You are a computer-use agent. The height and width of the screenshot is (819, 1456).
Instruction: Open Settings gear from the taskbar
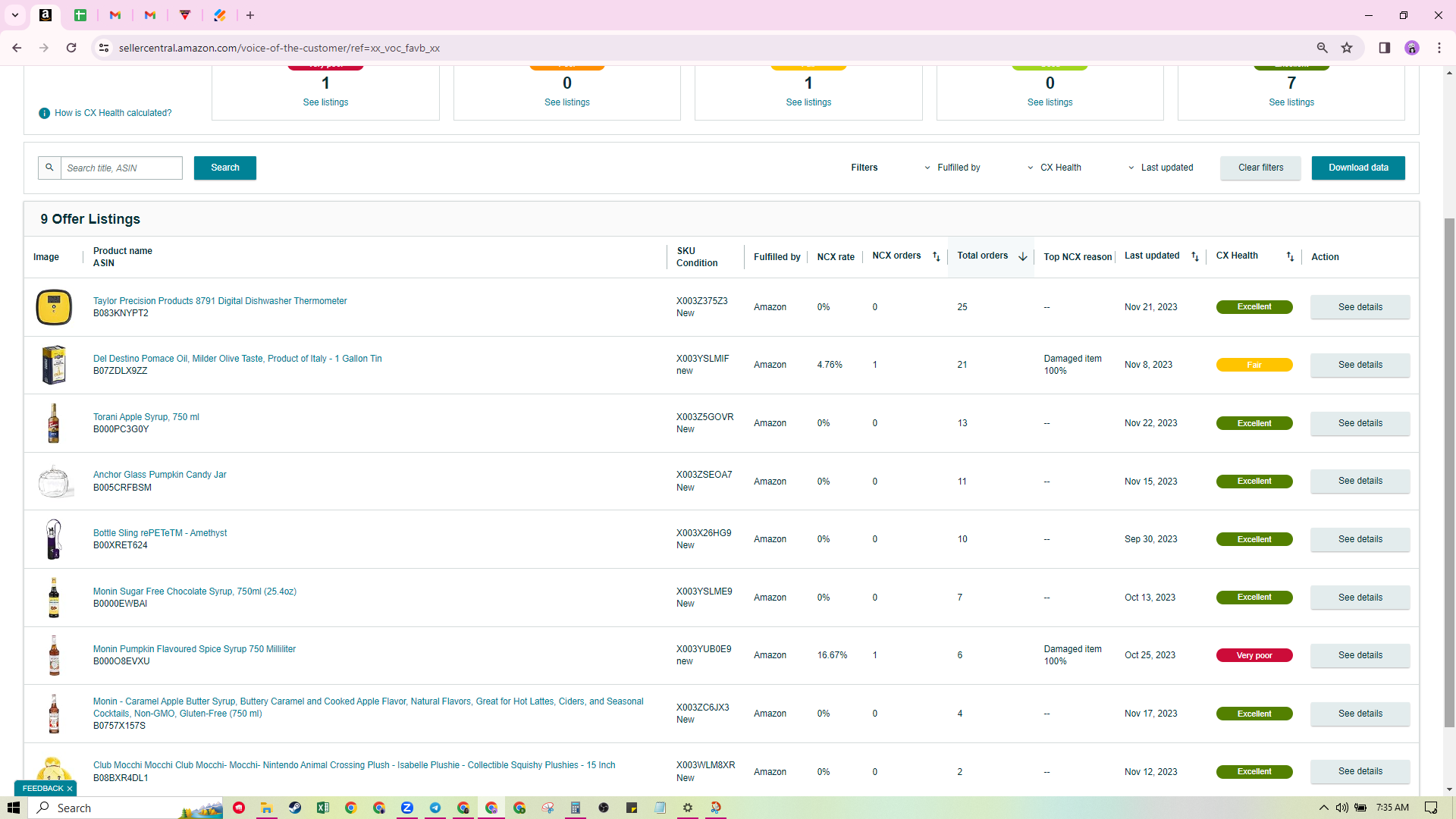pos(688,808)
